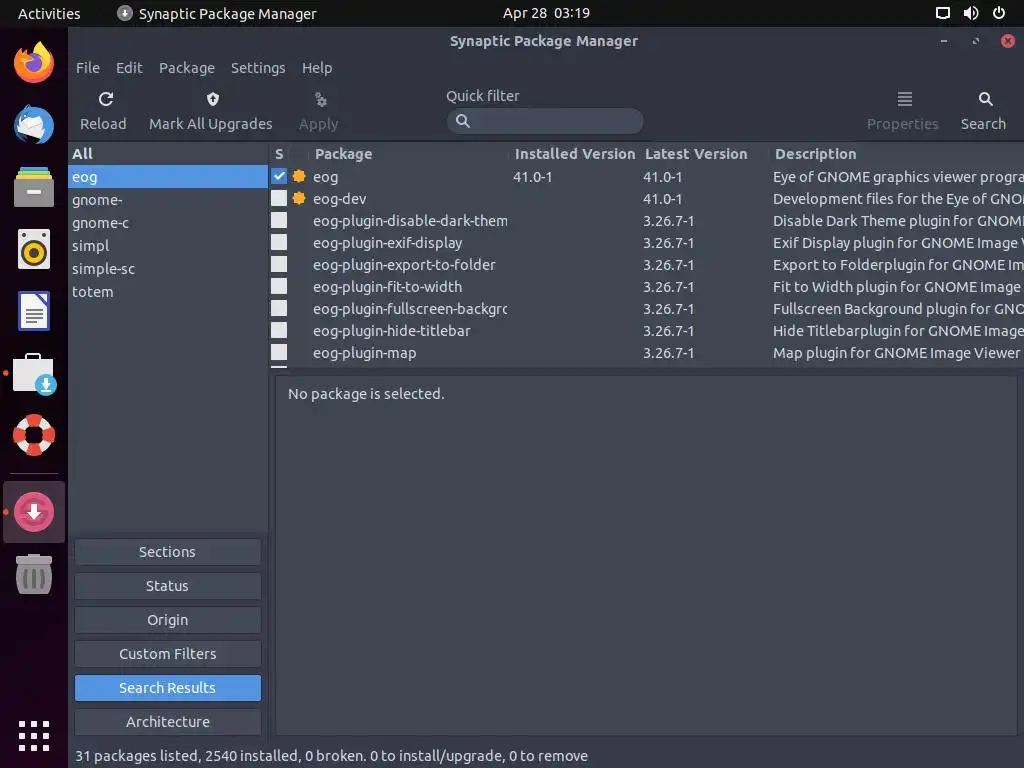Switch to the Sections filter view
The image size is (1024, 768).
168,552
